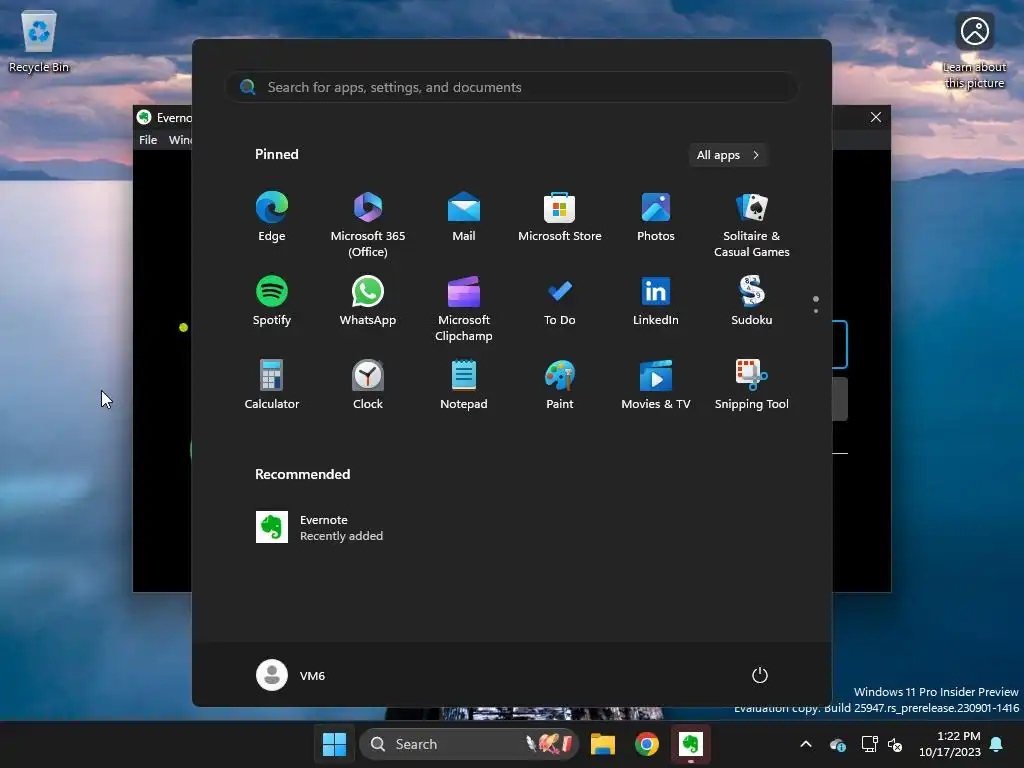Open network and volume quick settings

point(882,744)
